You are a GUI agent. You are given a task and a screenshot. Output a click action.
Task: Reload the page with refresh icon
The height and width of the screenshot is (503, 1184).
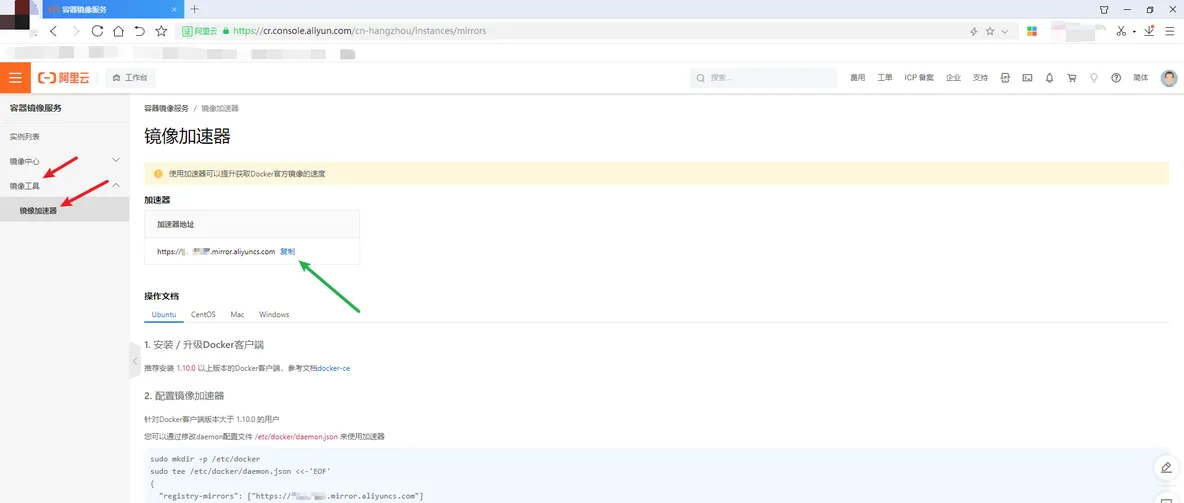[x=97, y=31]
